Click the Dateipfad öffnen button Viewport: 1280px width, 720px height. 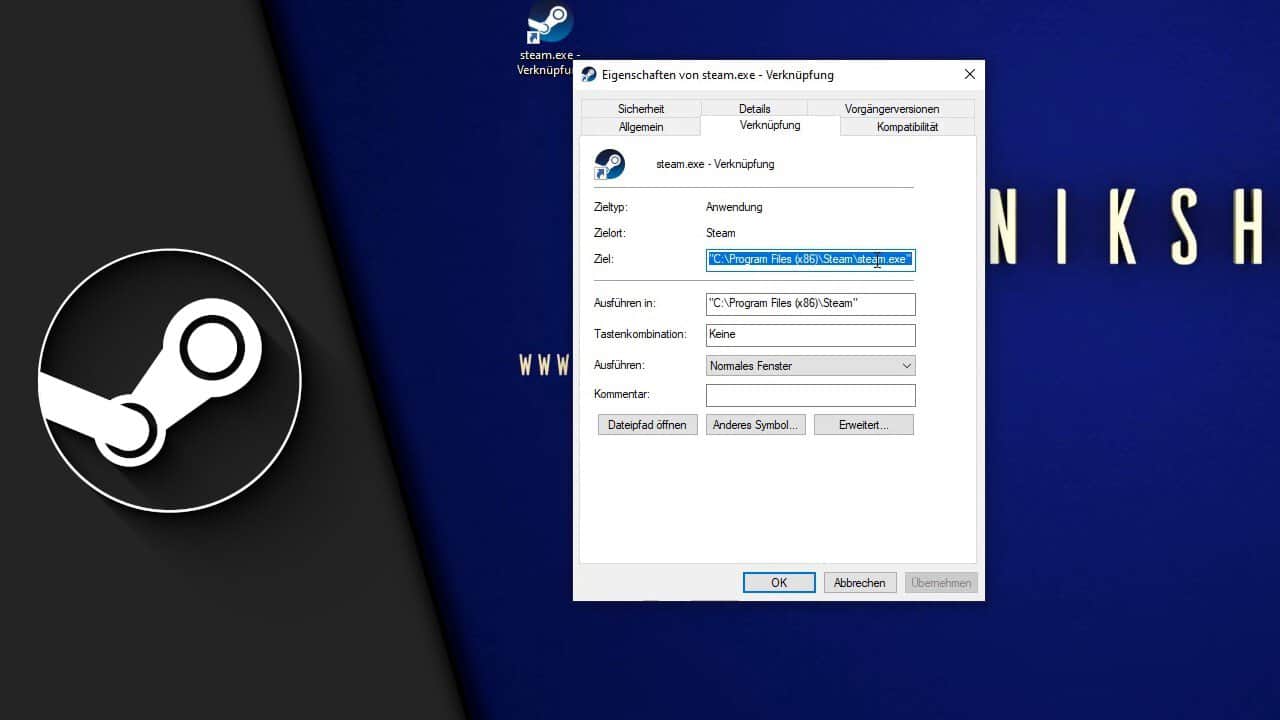[648, 425]
